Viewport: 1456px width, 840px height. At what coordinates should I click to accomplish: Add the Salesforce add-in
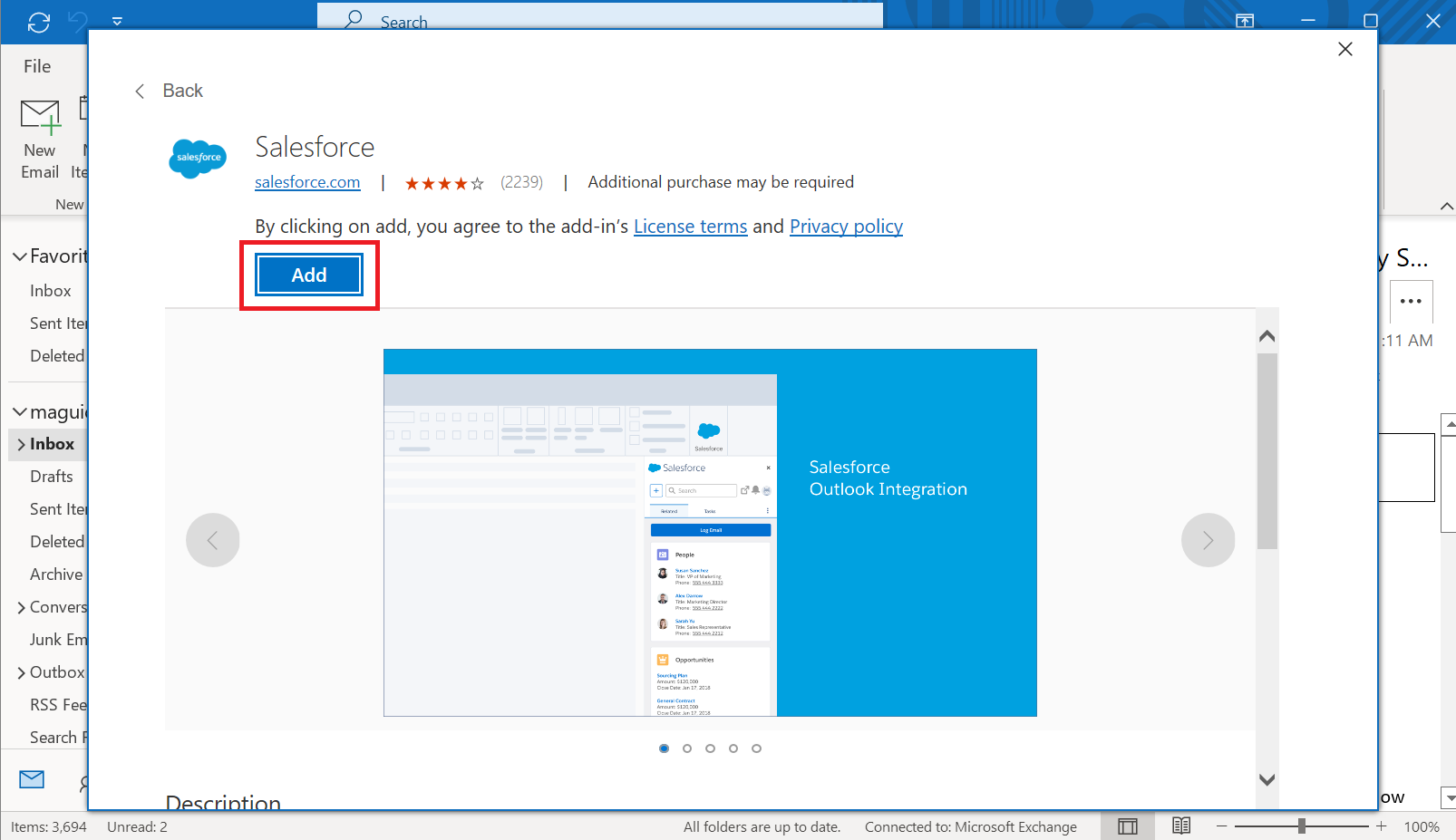pos(309,275)
